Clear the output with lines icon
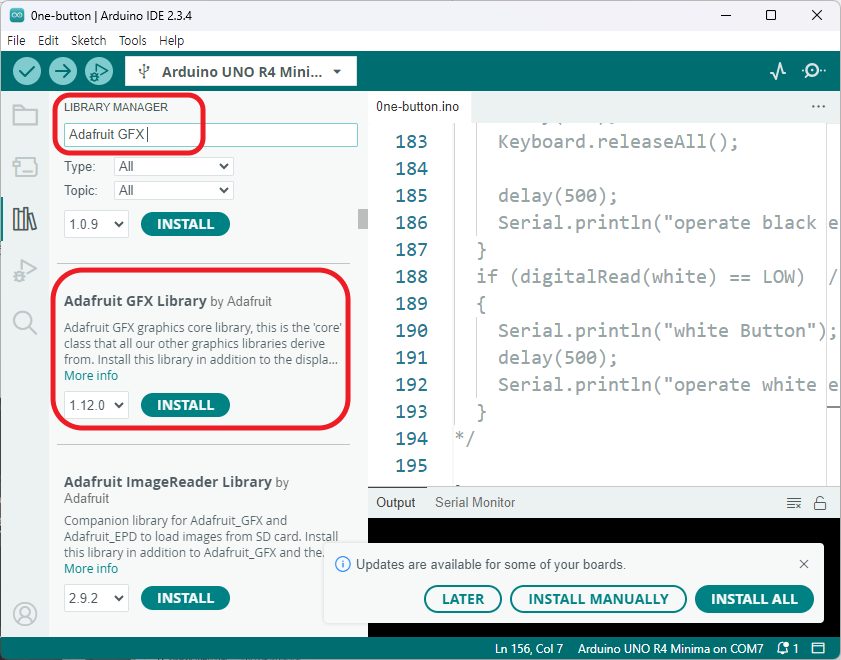Image resolution: width=841 pixels, height=660 pixels. point(794,503)
